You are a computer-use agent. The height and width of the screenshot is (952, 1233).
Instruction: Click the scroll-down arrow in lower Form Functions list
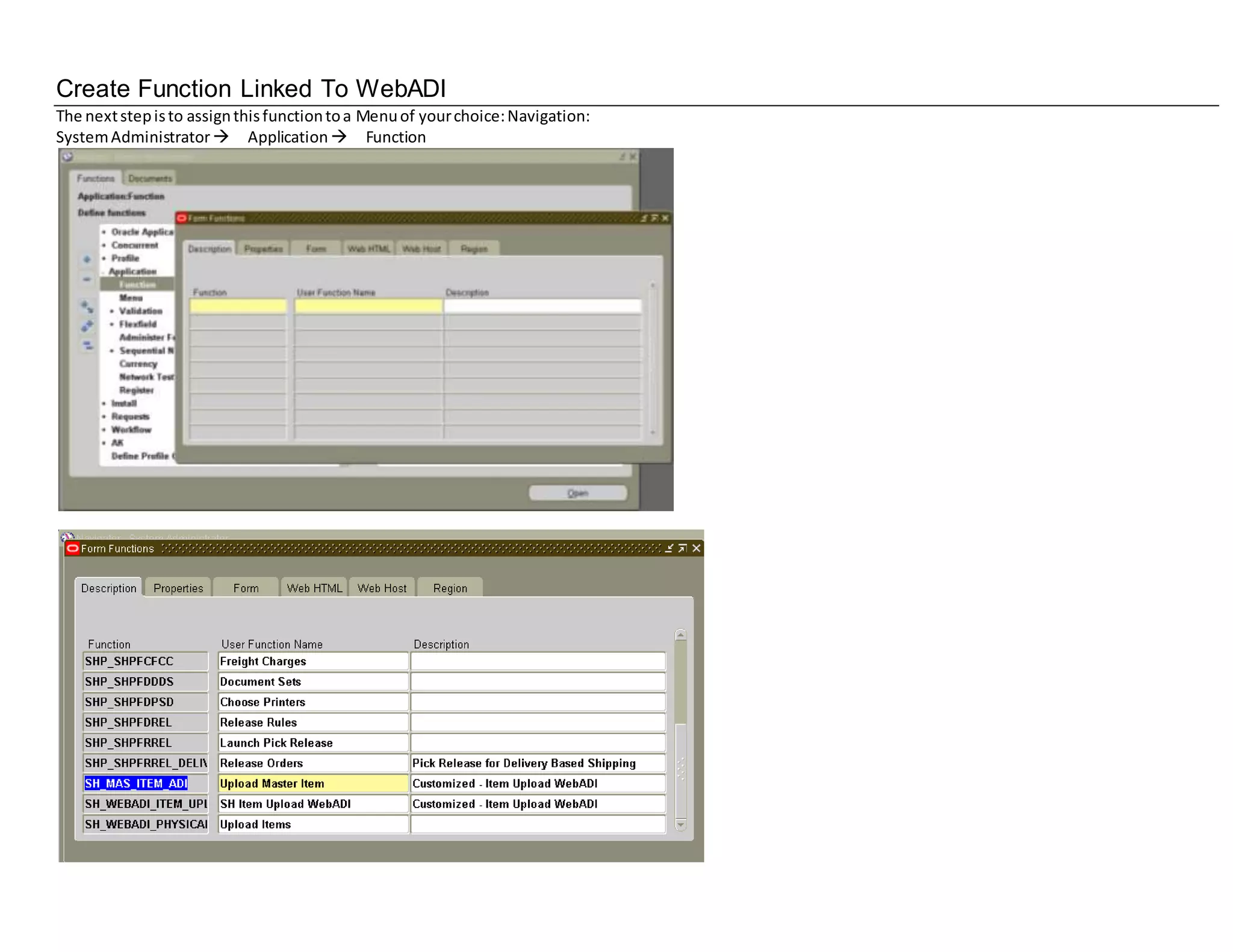pyautogui.click(x=680, y=825)
